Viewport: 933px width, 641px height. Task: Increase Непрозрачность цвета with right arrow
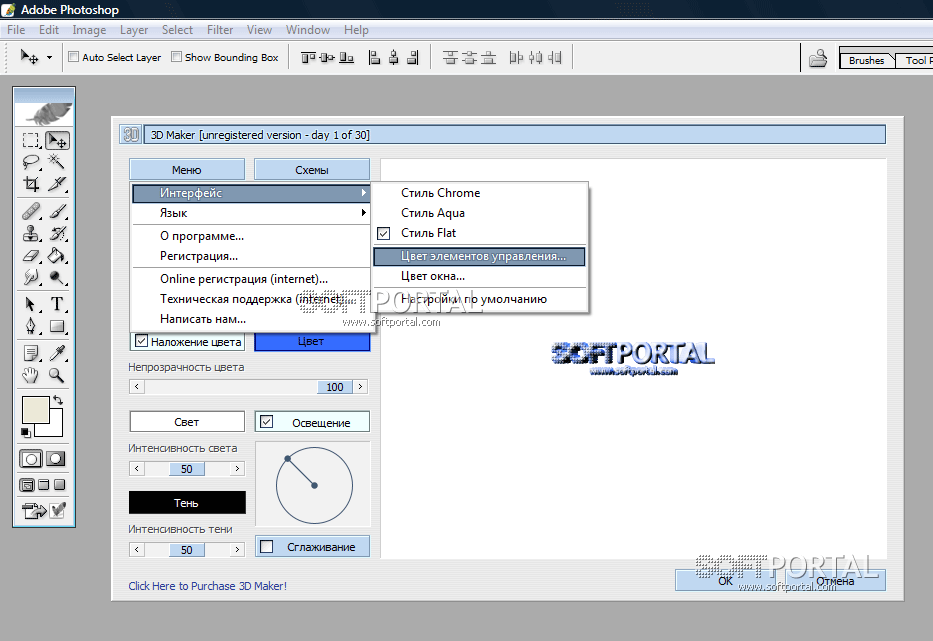pos(360,387)
